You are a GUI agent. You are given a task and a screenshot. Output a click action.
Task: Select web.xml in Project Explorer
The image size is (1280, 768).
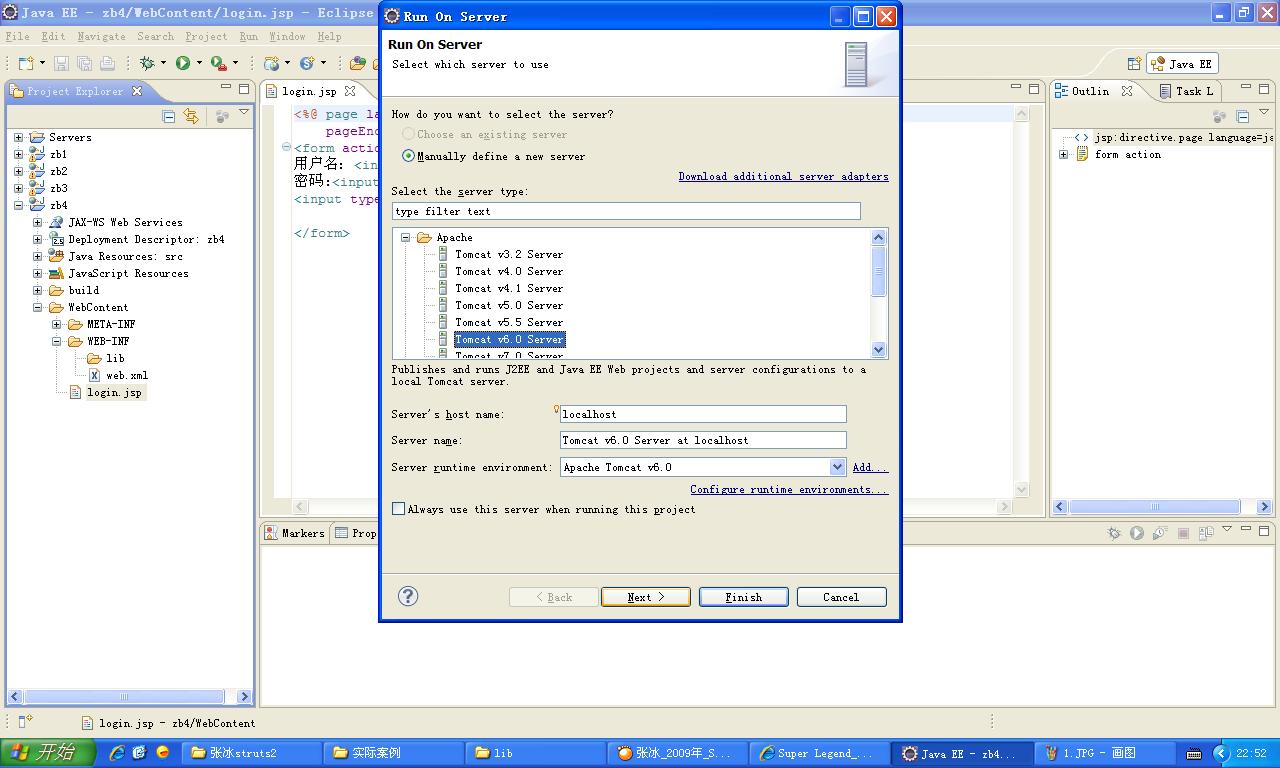click(x=127, y=375)
